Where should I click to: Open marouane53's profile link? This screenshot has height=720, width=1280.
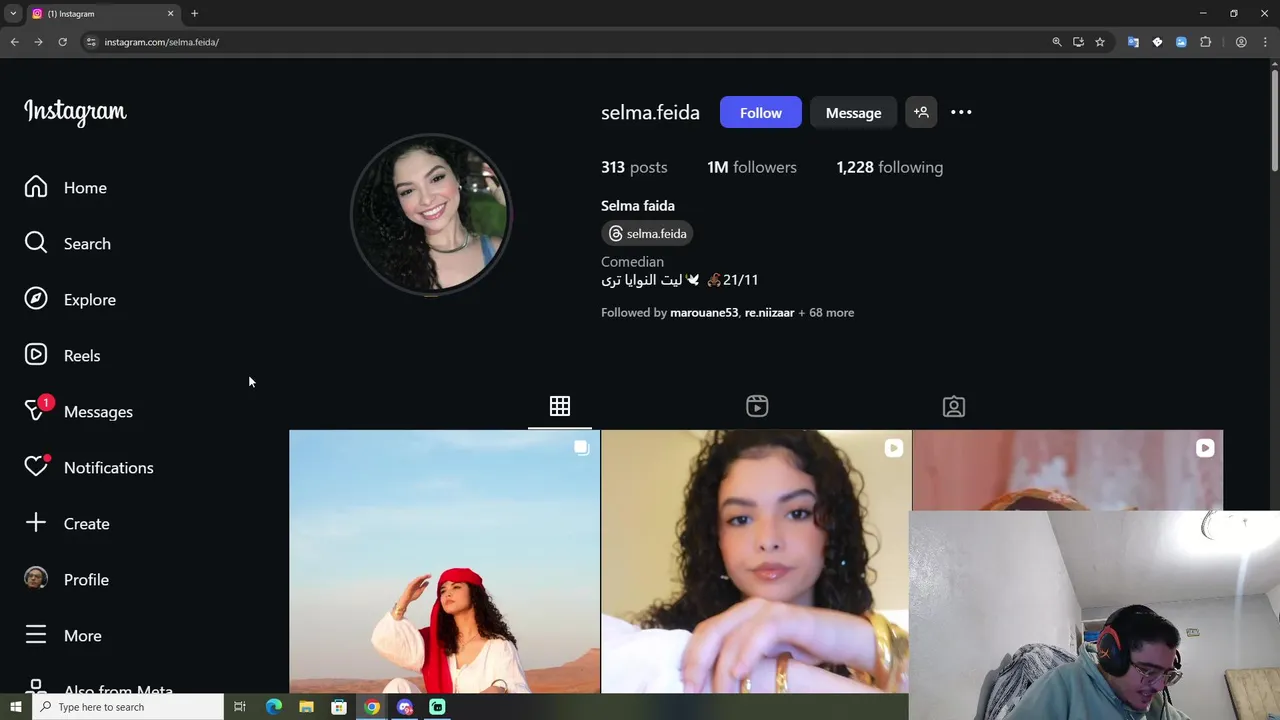point(704,313)
